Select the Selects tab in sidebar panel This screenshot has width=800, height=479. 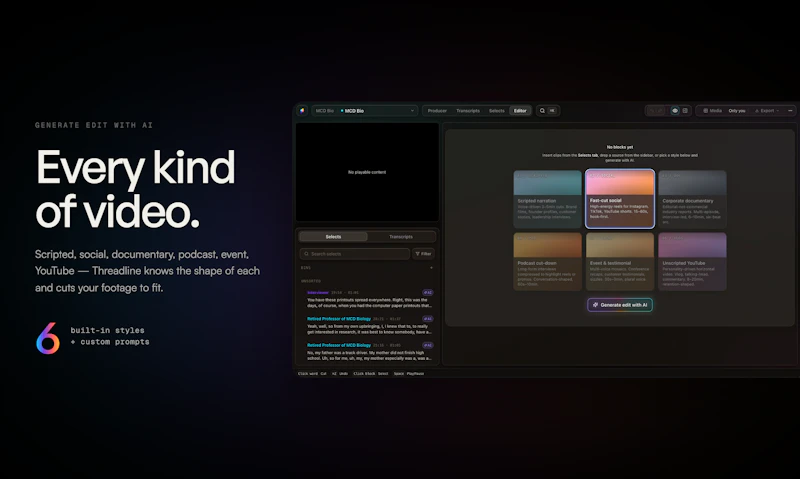[333, 237]
